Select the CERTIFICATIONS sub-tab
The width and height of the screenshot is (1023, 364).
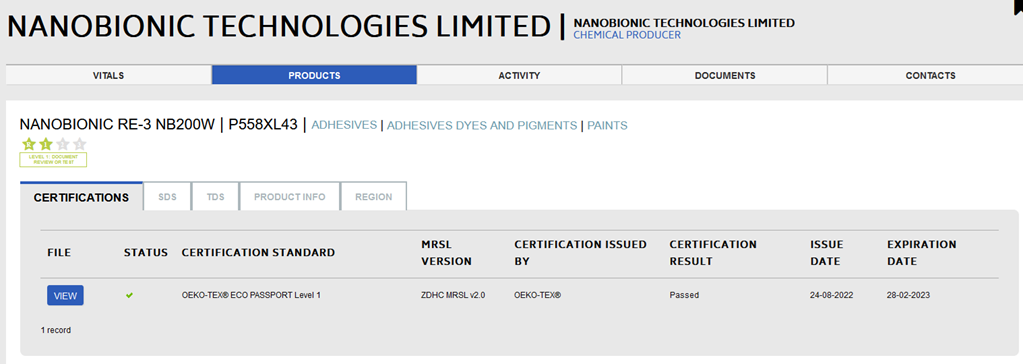tap(82, 197)
